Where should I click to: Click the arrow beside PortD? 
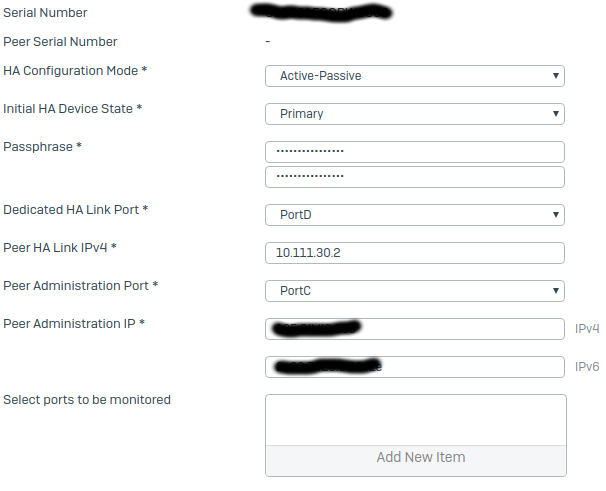point(555,215)
